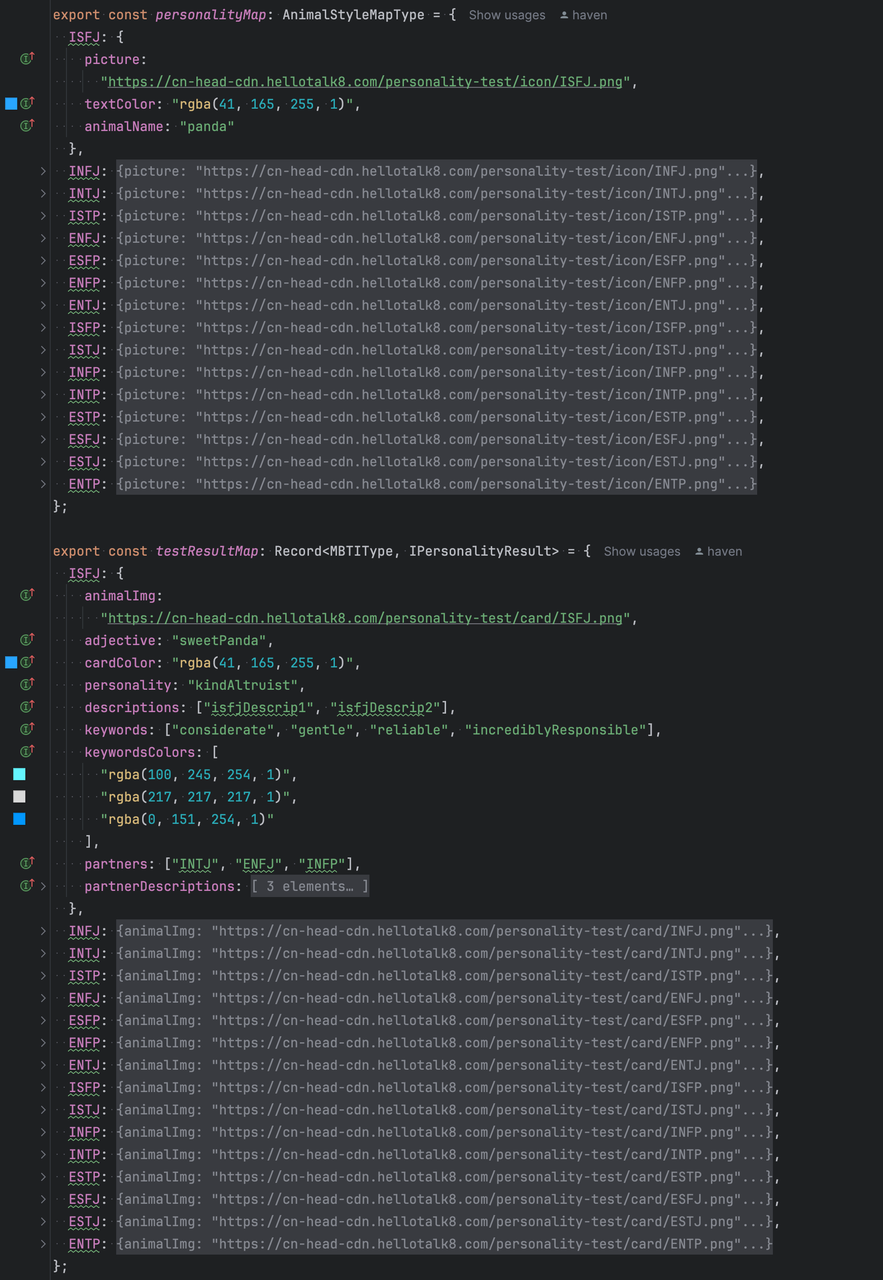Click the cyan swatch for rgba(100, 245, 254, 1)
Viewport: 883px width, 1280px height.
click(19, 774)
